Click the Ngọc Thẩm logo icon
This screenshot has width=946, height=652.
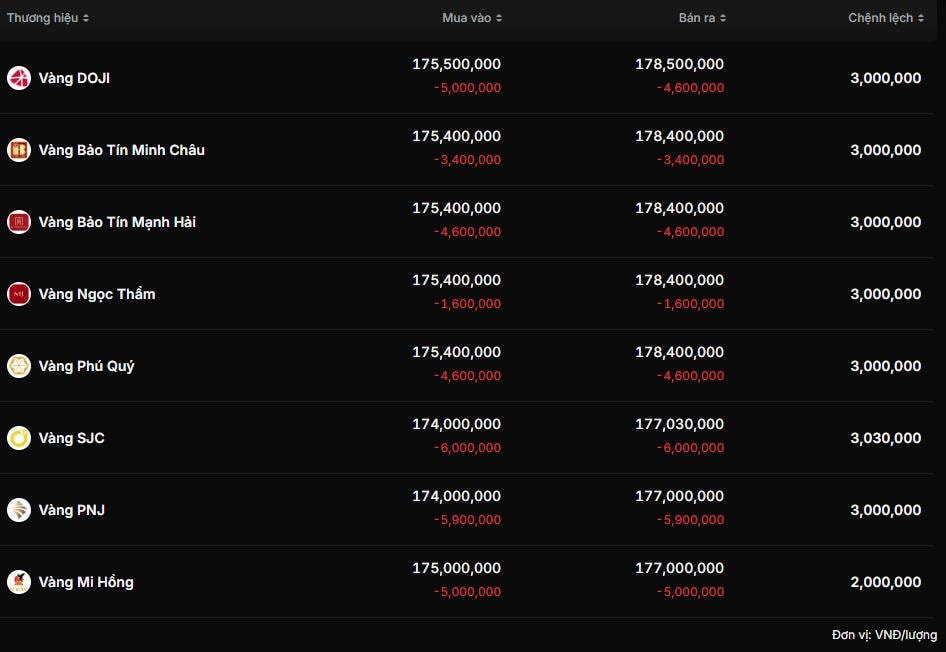(19, 294)
